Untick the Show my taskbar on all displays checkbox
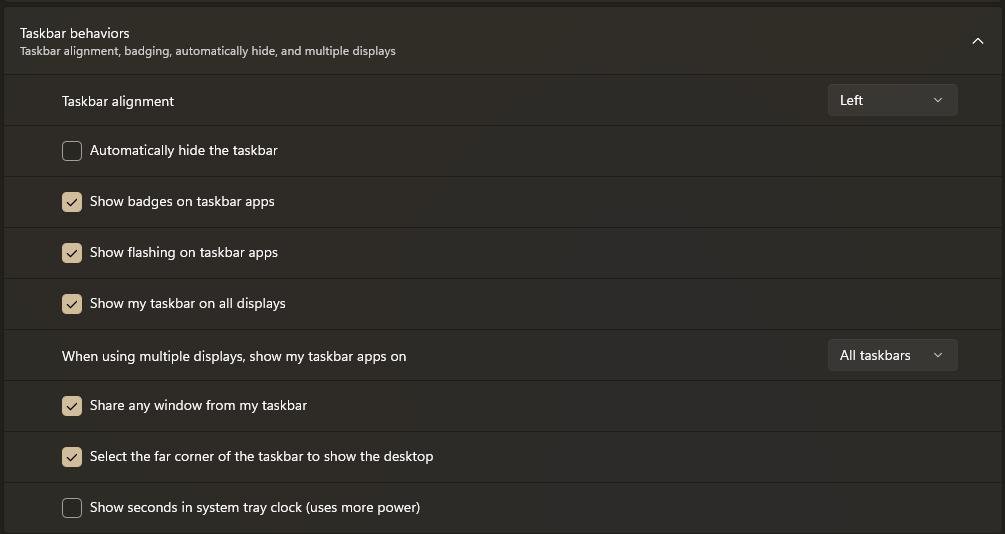1005x534 pixels. (x=72, y=304)
